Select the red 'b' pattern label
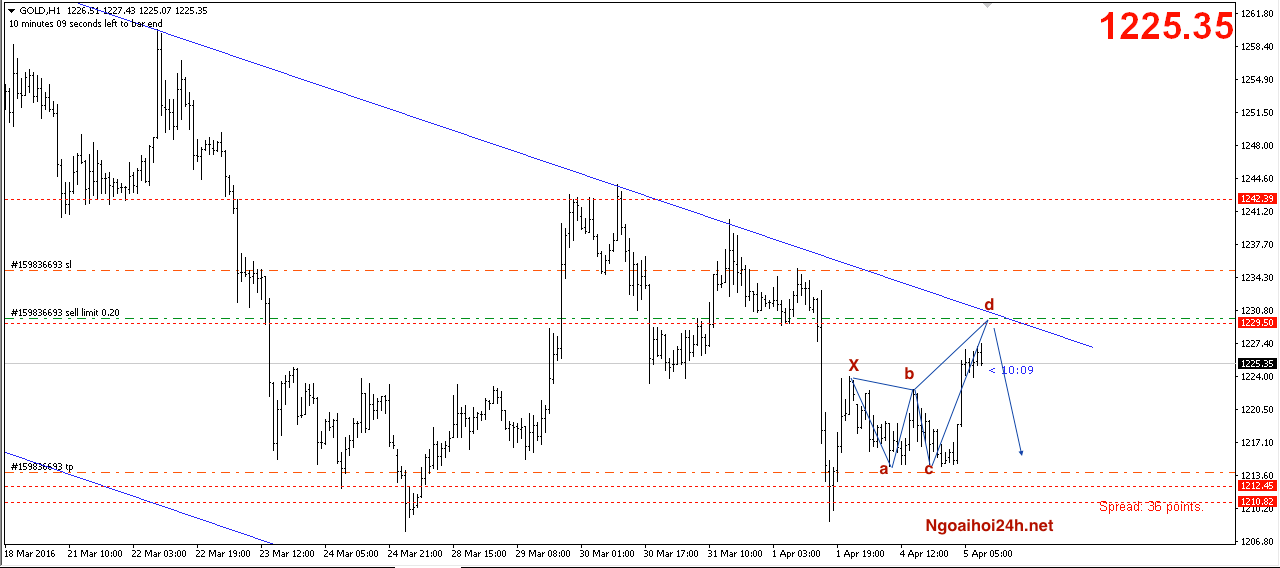 (909, 374)
